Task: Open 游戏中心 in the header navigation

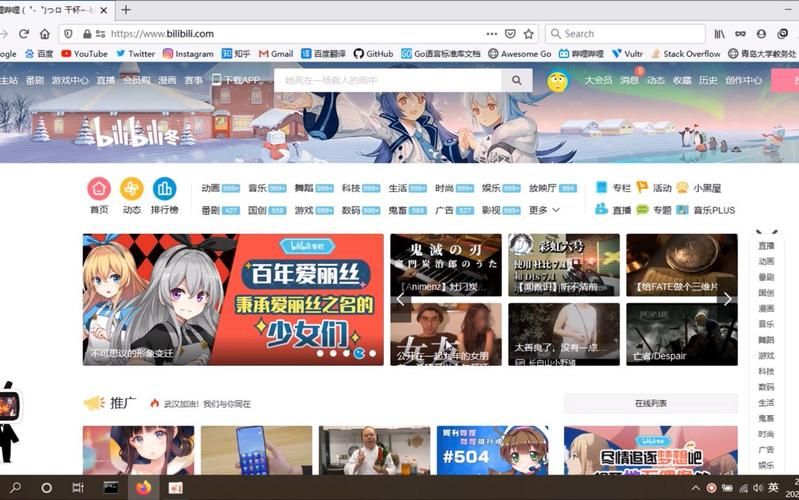Action: [70, 80]
